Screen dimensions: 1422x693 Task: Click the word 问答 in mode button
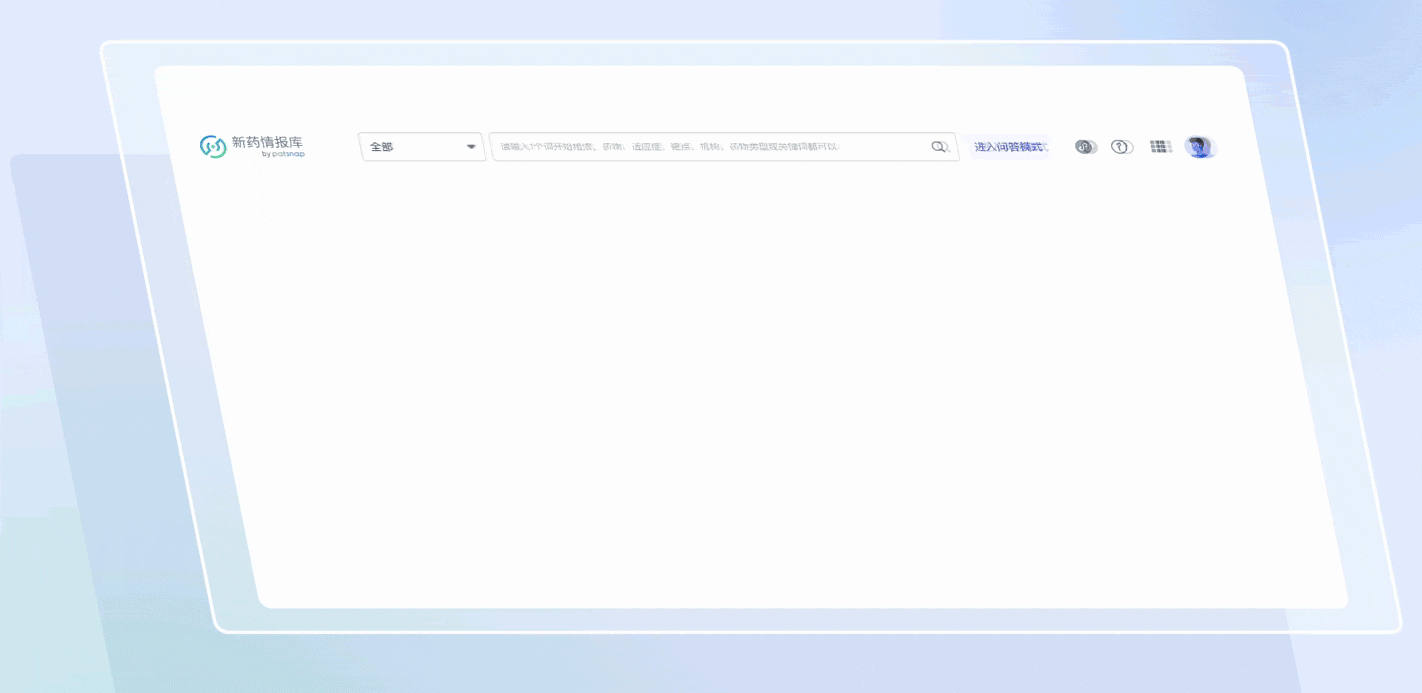coord(1009,147)
